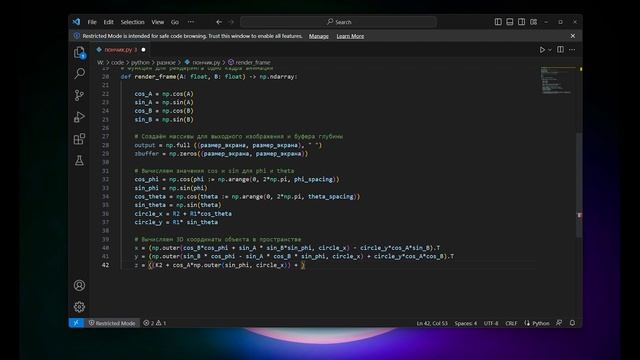Open the View menu
Image resolution: width=640 pixels, height=360 pixels.
click(158, 22)
